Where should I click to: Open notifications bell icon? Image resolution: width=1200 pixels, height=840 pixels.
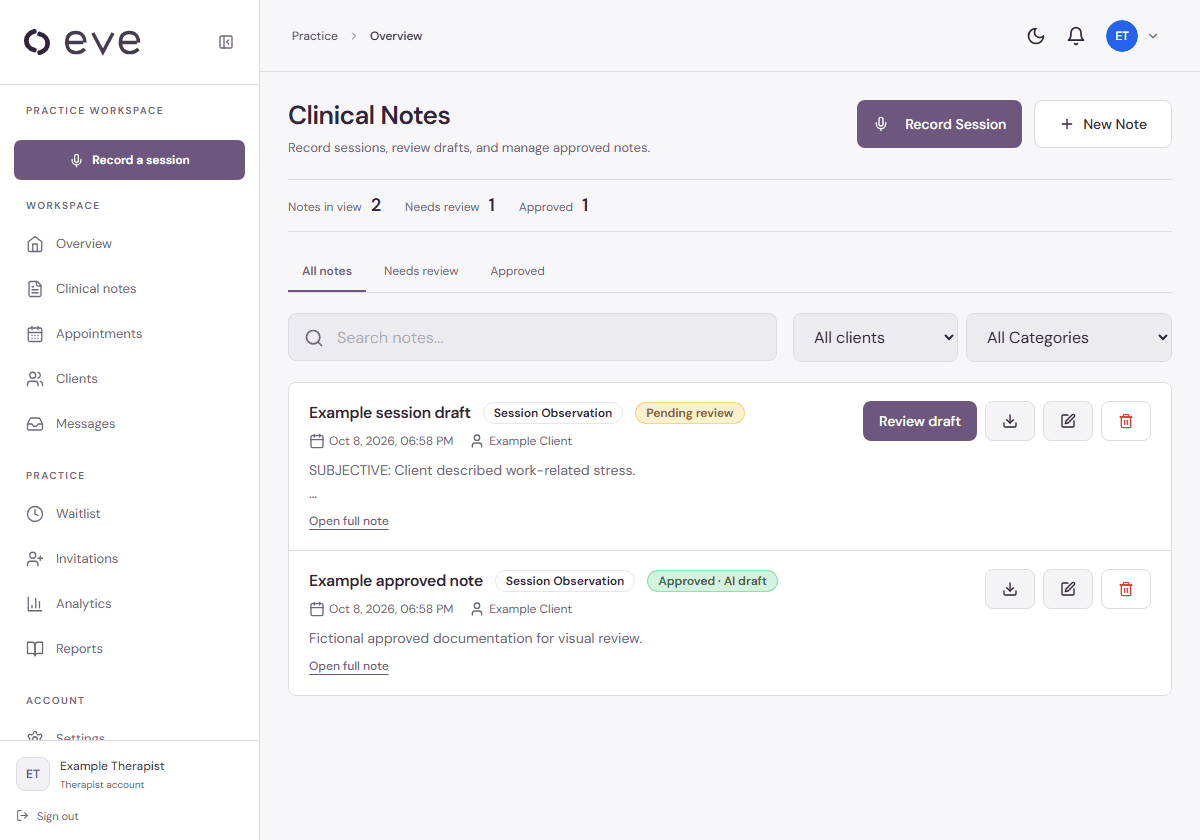click(x=1076, y=36)
